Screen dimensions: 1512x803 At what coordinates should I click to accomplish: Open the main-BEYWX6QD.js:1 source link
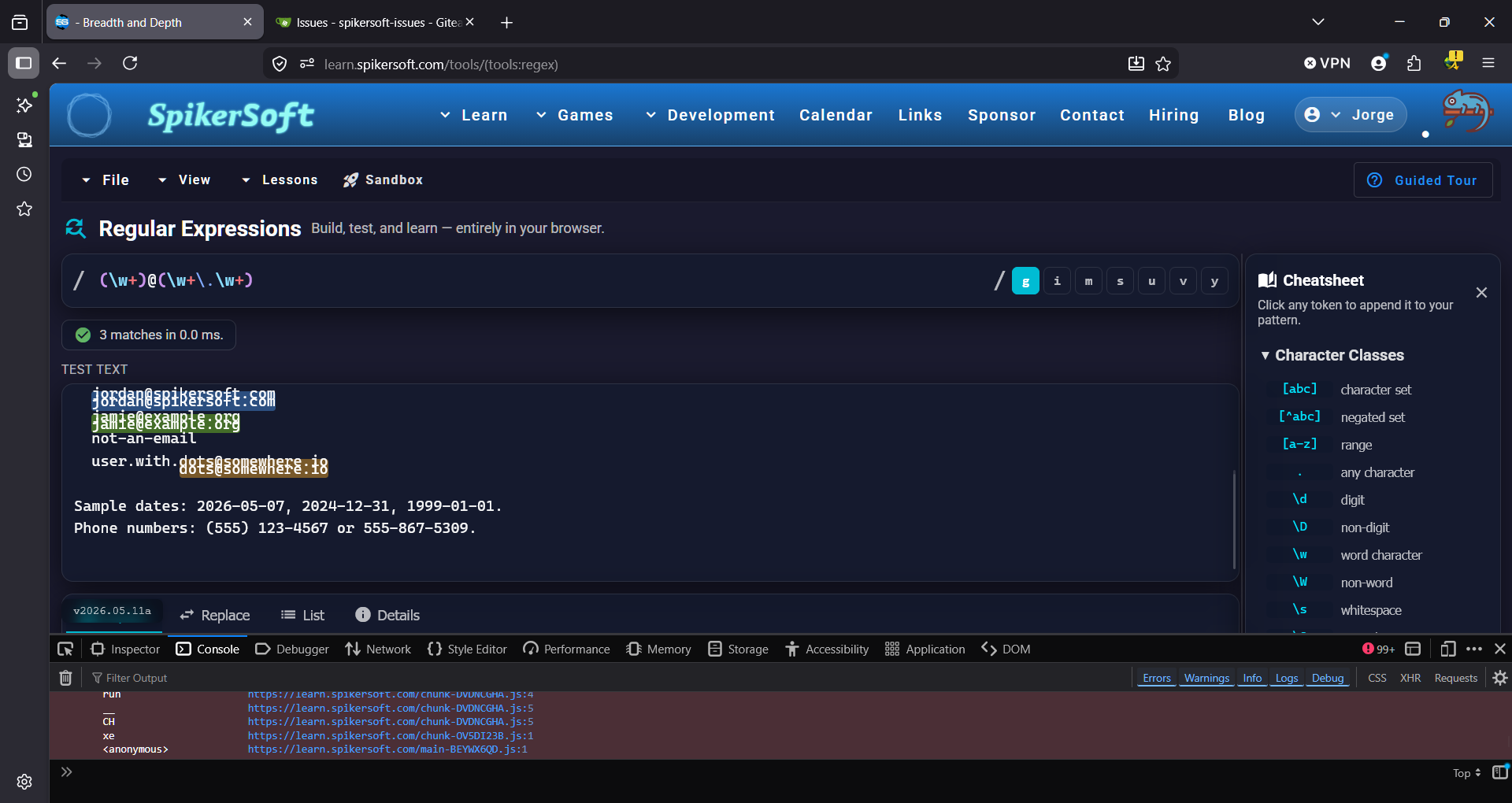point(387,749)
